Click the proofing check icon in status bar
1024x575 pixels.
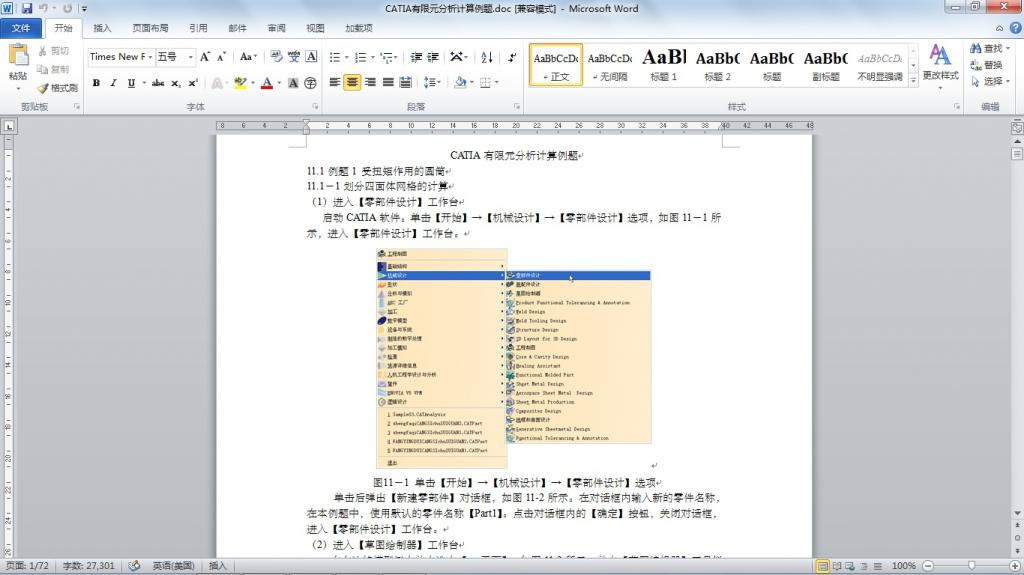point(134,566)
